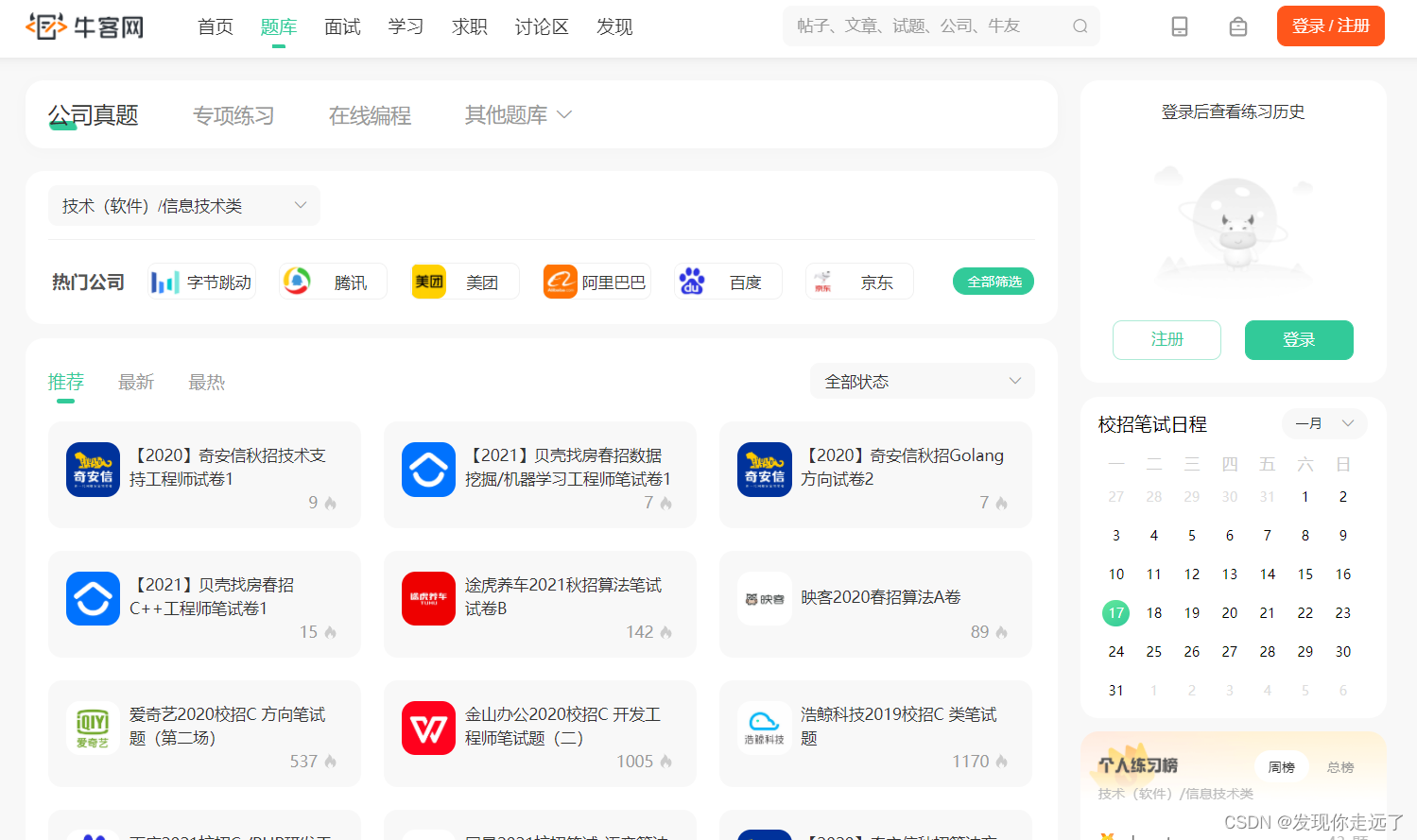Click the search magnifier icon

pyautogui.click(x=1080, y=26)
